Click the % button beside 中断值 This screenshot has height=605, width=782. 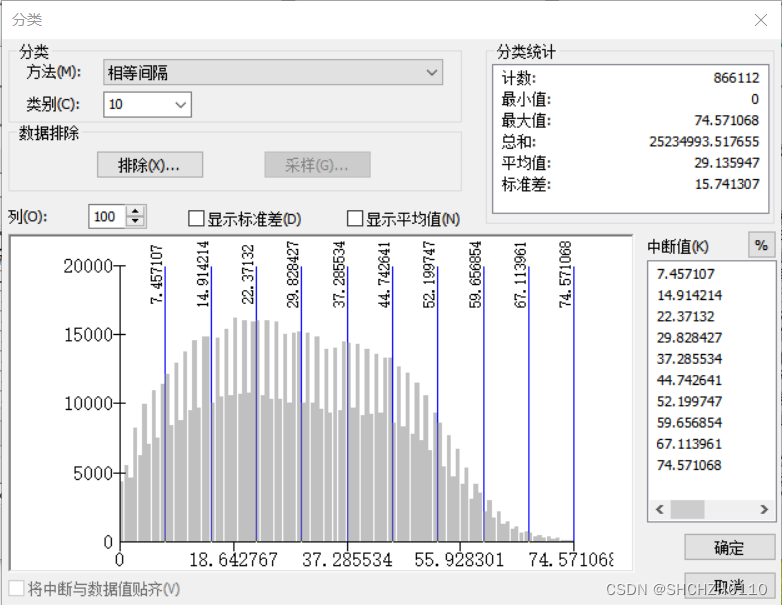tap(761, 245)
